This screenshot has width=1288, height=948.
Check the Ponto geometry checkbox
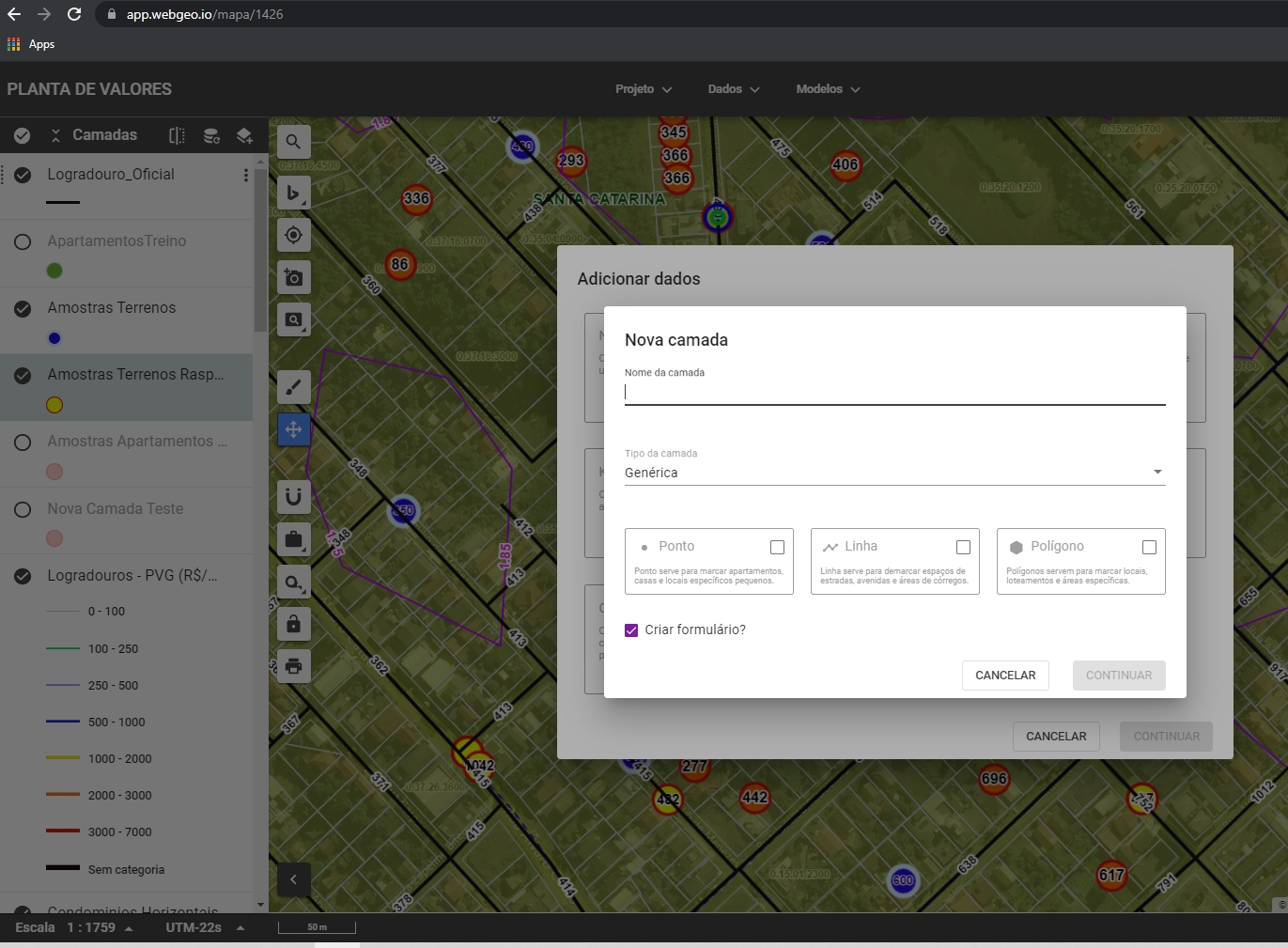(777, 547)
